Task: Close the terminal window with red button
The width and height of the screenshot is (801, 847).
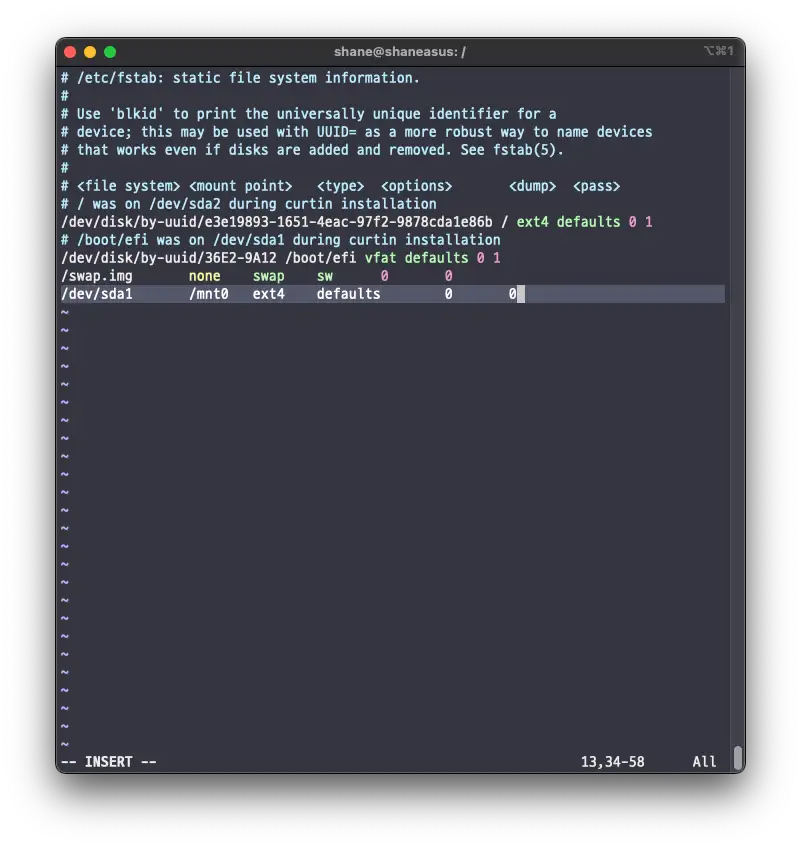Action: point(70,52)
